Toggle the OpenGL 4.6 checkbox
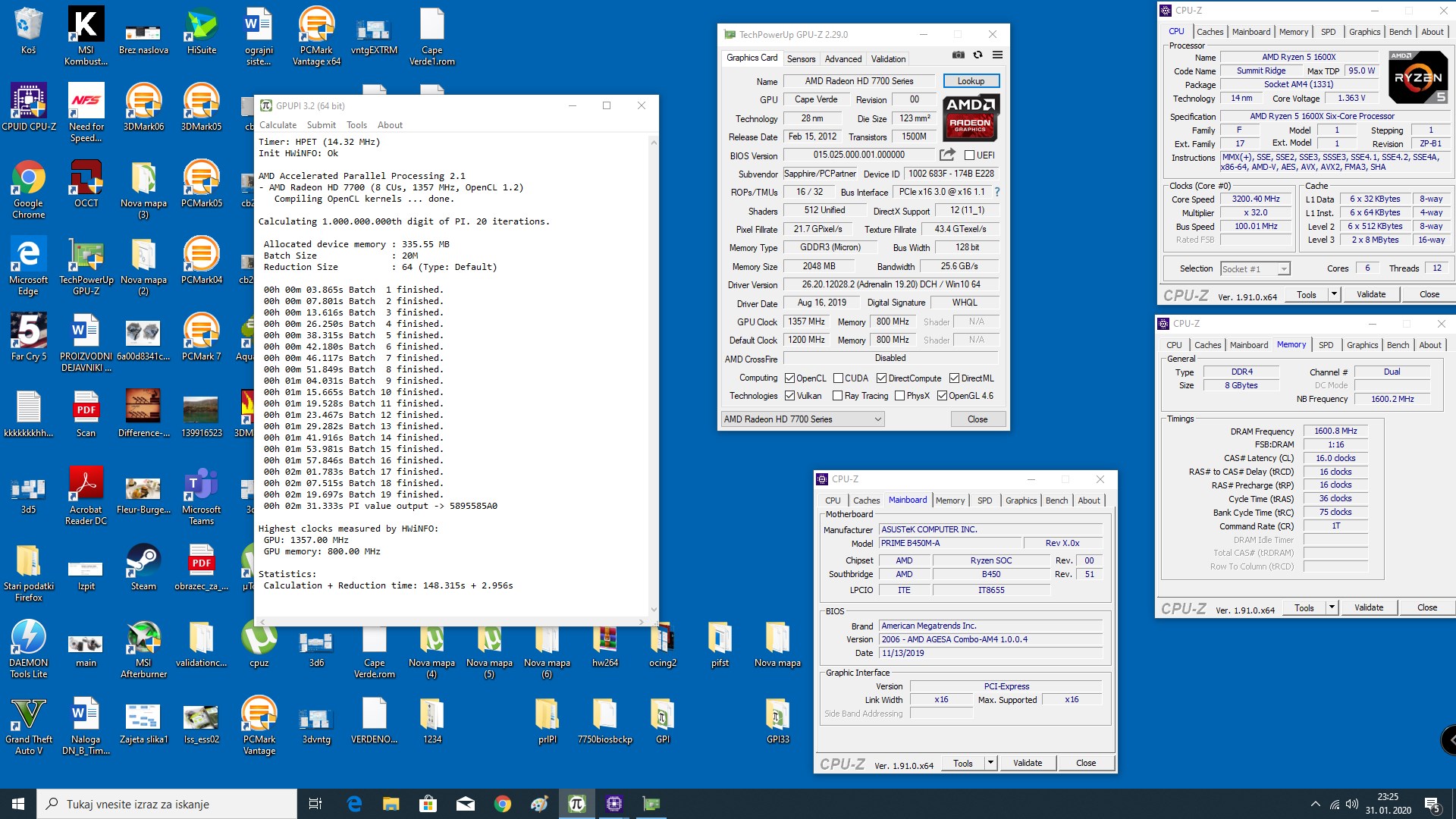 [942, 396]
